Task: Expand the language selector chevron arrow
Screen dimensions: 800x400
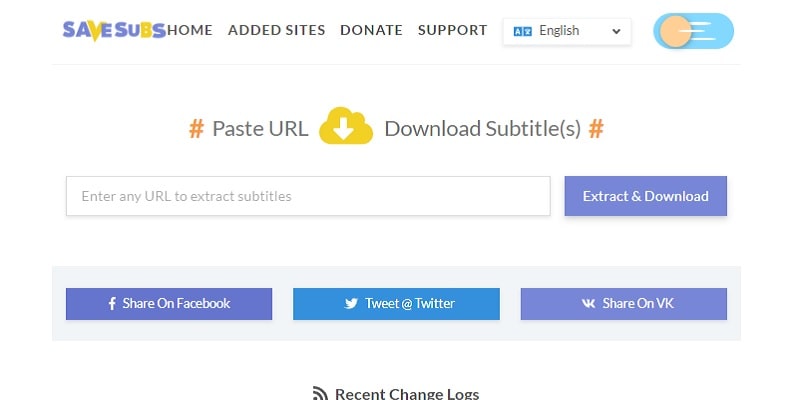Action: (x=616, y=31)
